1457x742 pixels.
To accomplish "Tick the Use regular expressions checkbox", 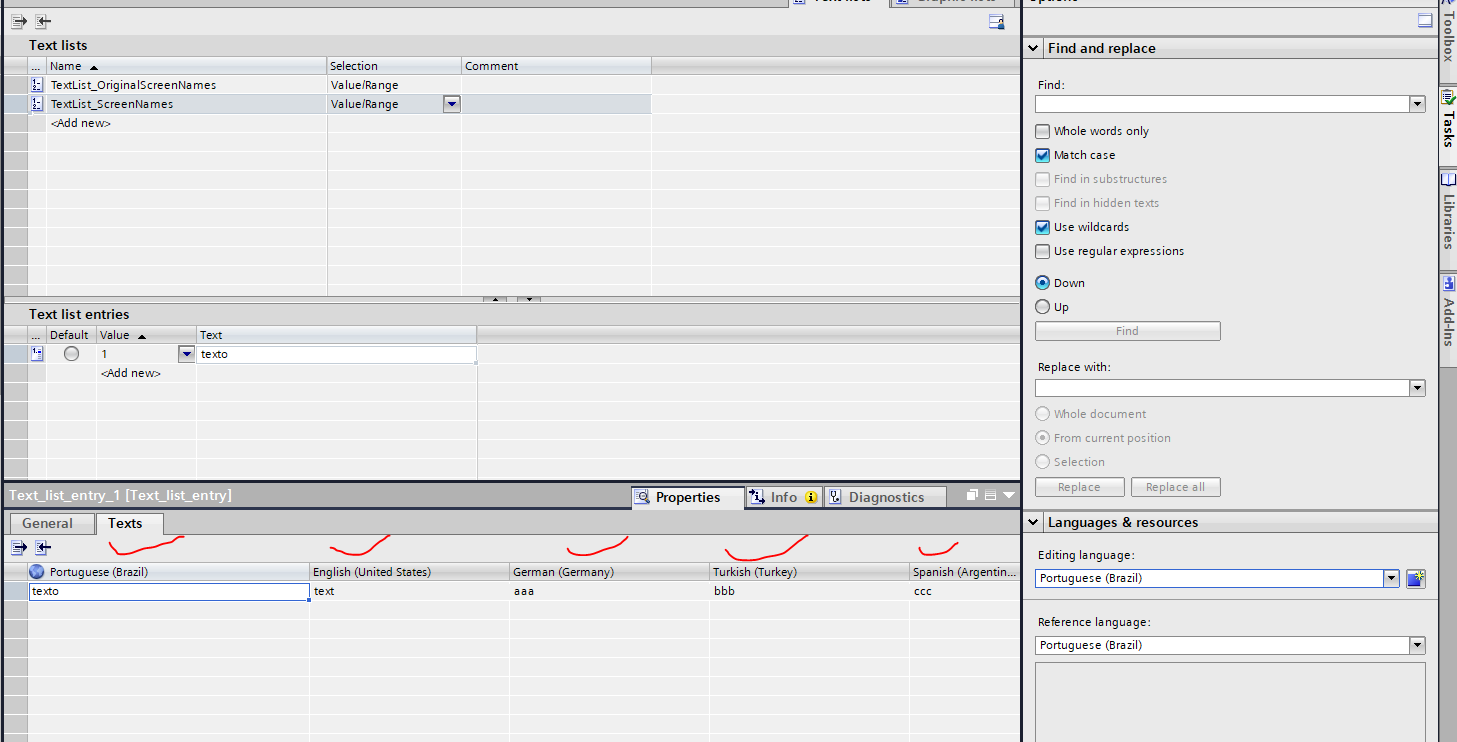I will (1043, 251).
